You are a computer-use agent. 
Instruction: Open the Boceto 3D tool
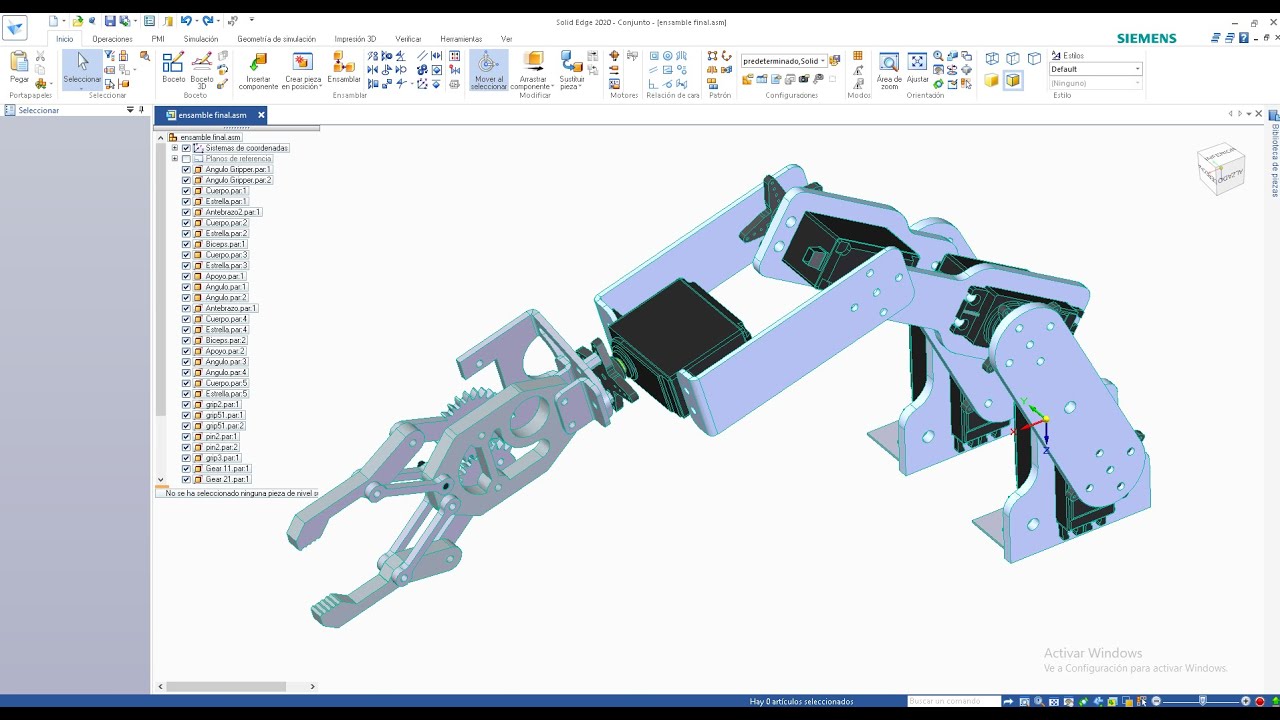[202, 70]
